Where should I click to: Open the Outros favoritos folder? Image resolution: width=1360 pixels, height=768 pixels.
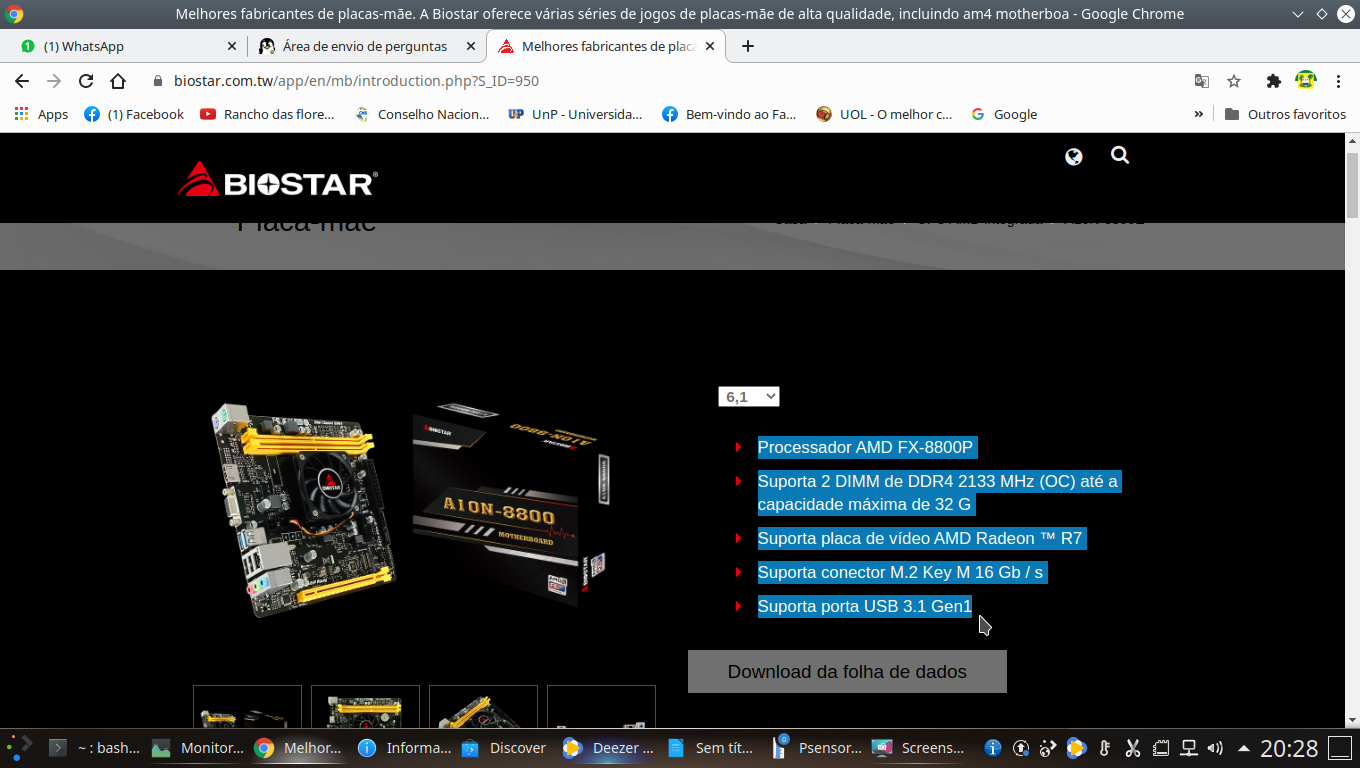[x=1285, y=114]
